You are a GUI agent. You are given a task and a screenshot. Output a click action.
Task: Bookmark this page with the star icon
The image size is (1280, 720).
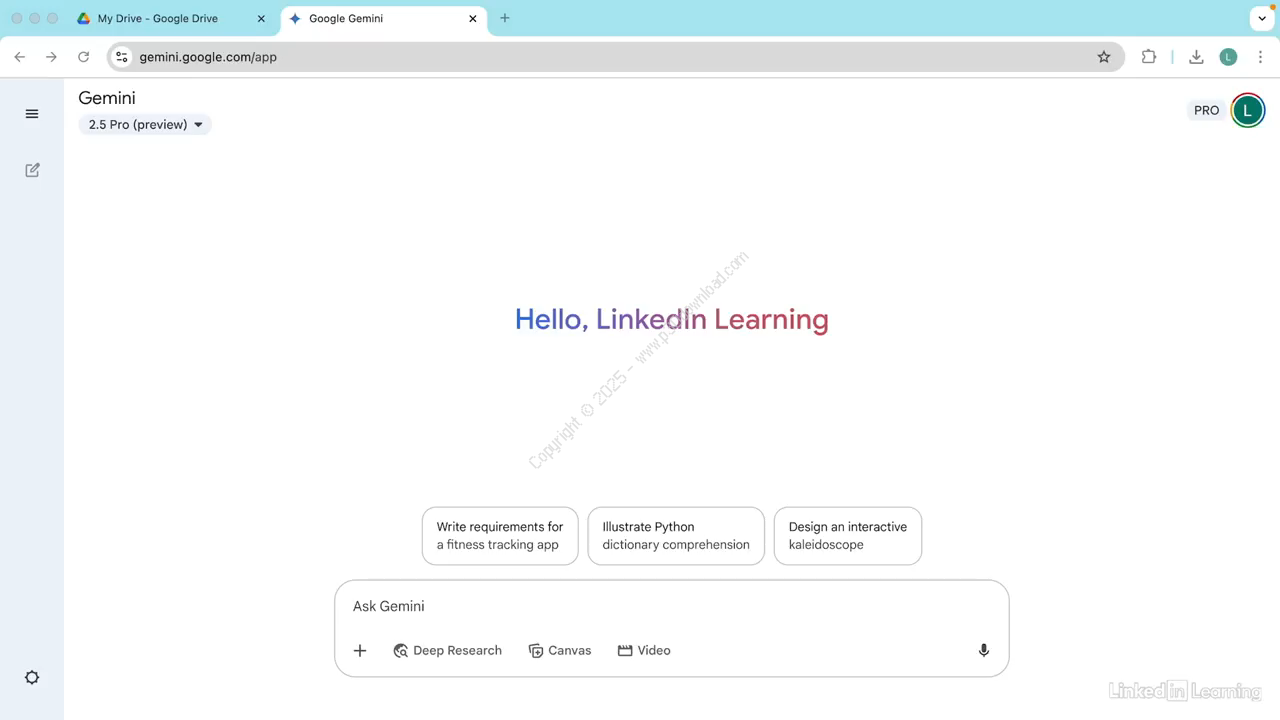[1104, 57]
